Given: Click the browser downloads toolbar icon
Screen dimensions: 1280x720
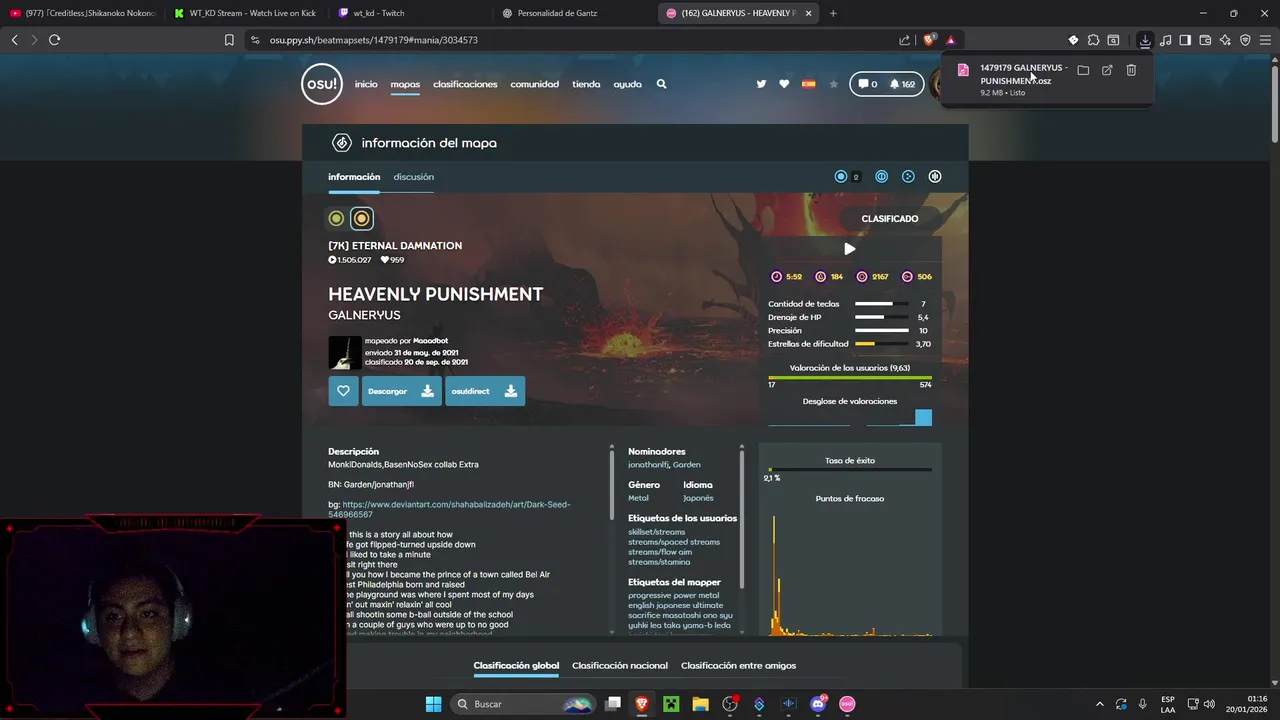Looking at the screenshot, I should click(1145, 40).
